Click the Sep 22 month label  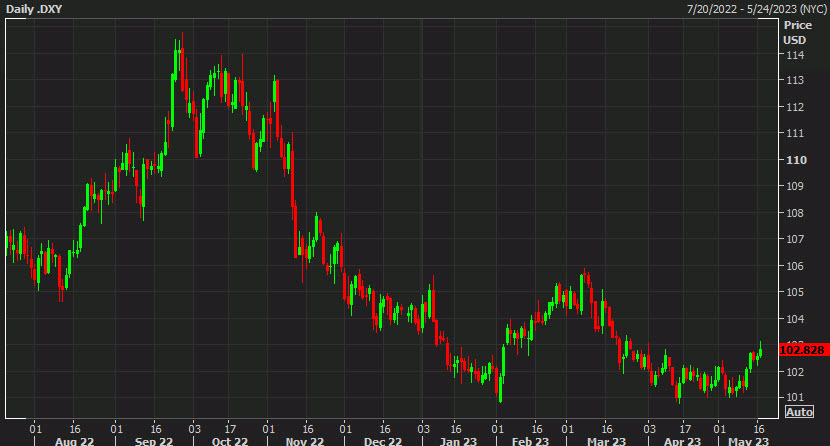154,441
